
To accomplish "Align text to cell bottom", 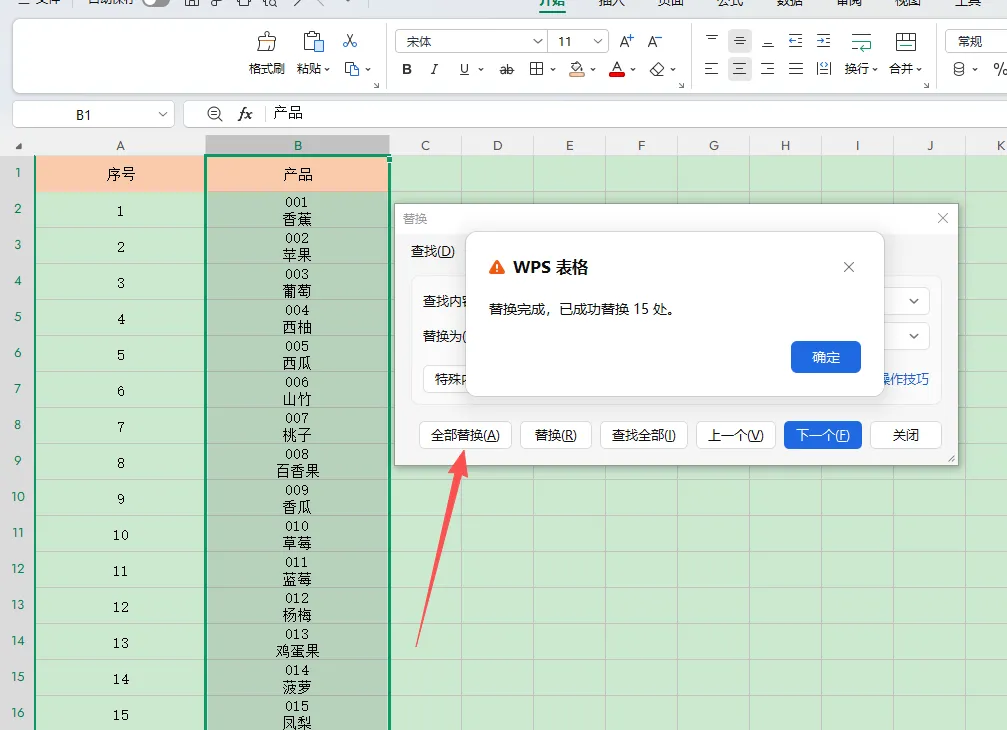I will pos(767,42).
